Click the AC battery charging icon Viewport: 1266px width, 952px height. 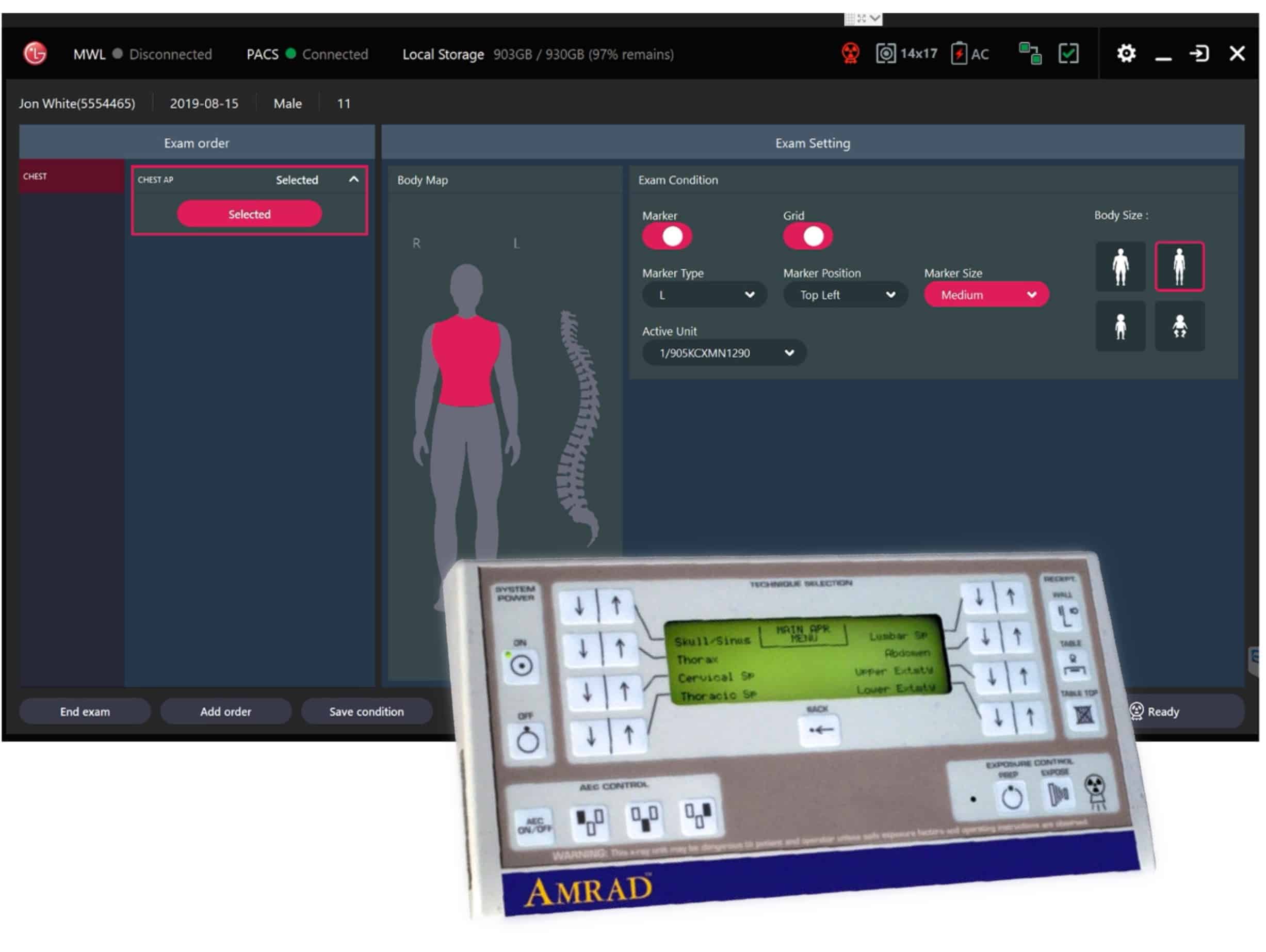pyautogui.click(x=959, y=54)
